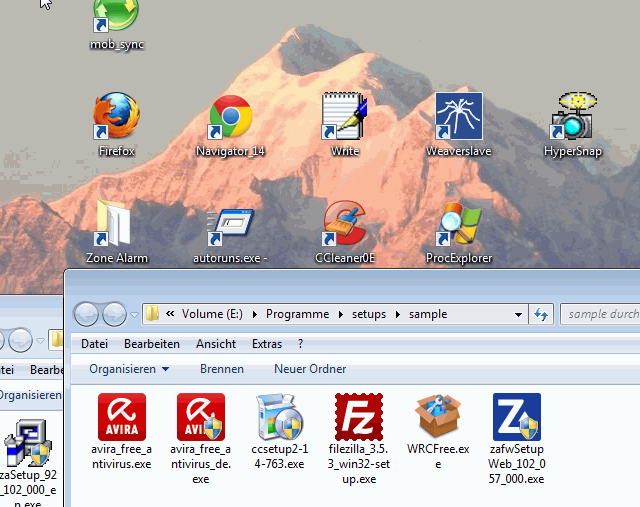640x507 pixels.
Task: Click the sample durchsuchen search field
Action: click(600, 314)
